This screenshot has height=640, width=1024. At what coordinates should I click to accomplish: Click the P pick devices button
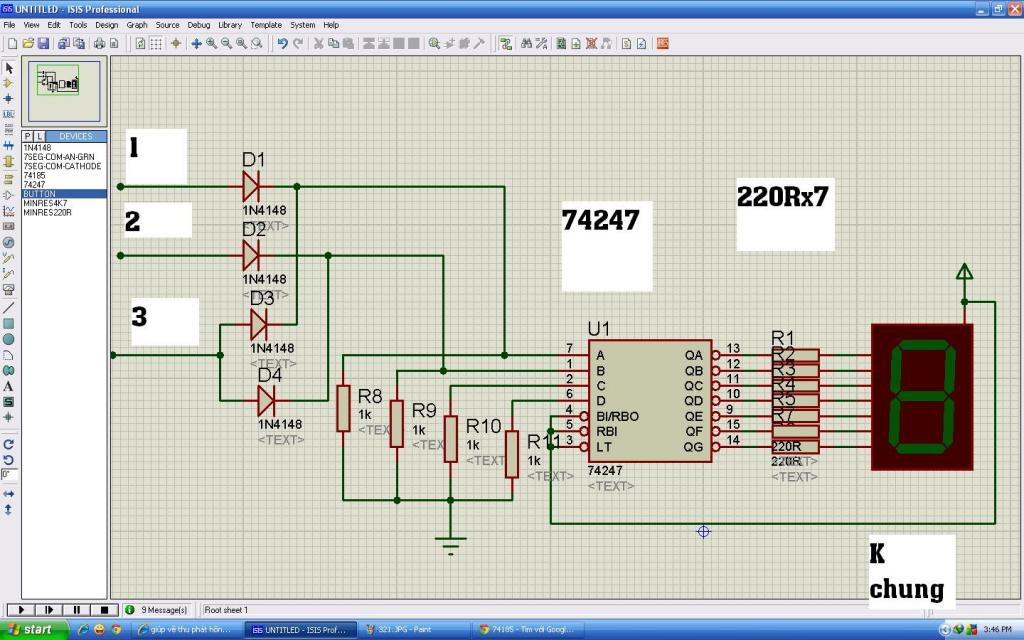point(27,136)
